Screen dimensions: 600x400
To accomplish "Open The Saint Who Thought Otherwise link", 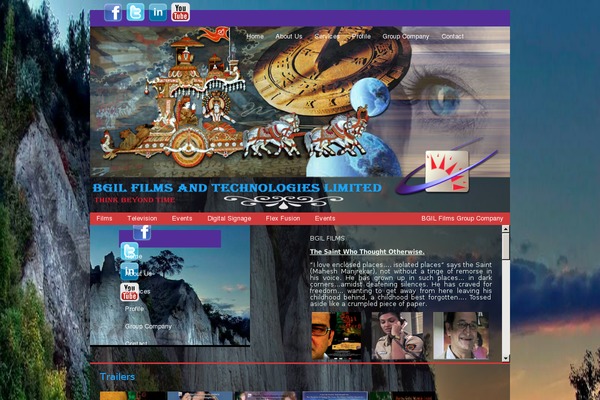I will (367, 251).
